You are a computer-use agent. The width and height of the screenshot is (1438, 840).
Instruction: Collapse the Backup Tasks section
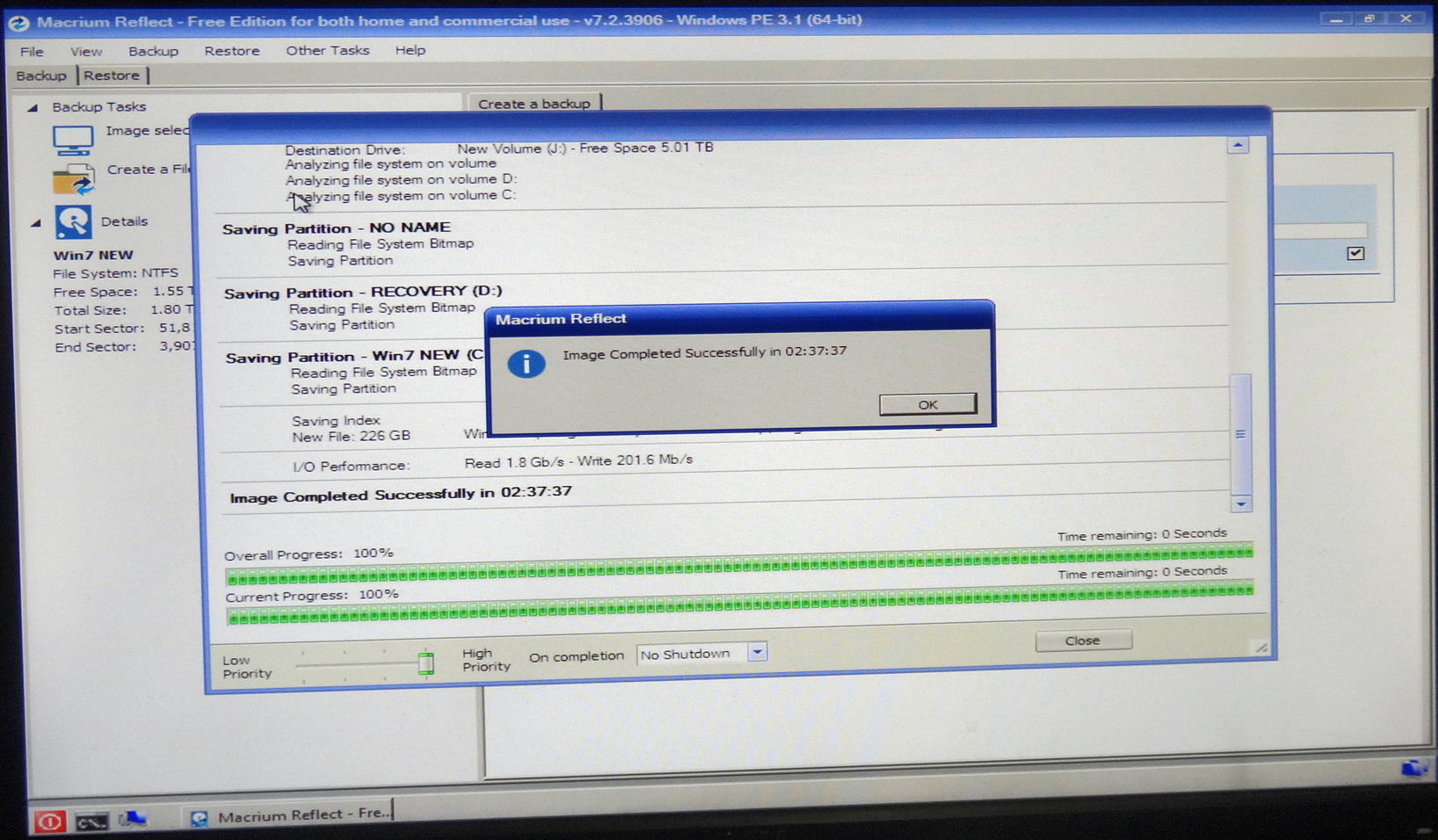pos(33,107)
